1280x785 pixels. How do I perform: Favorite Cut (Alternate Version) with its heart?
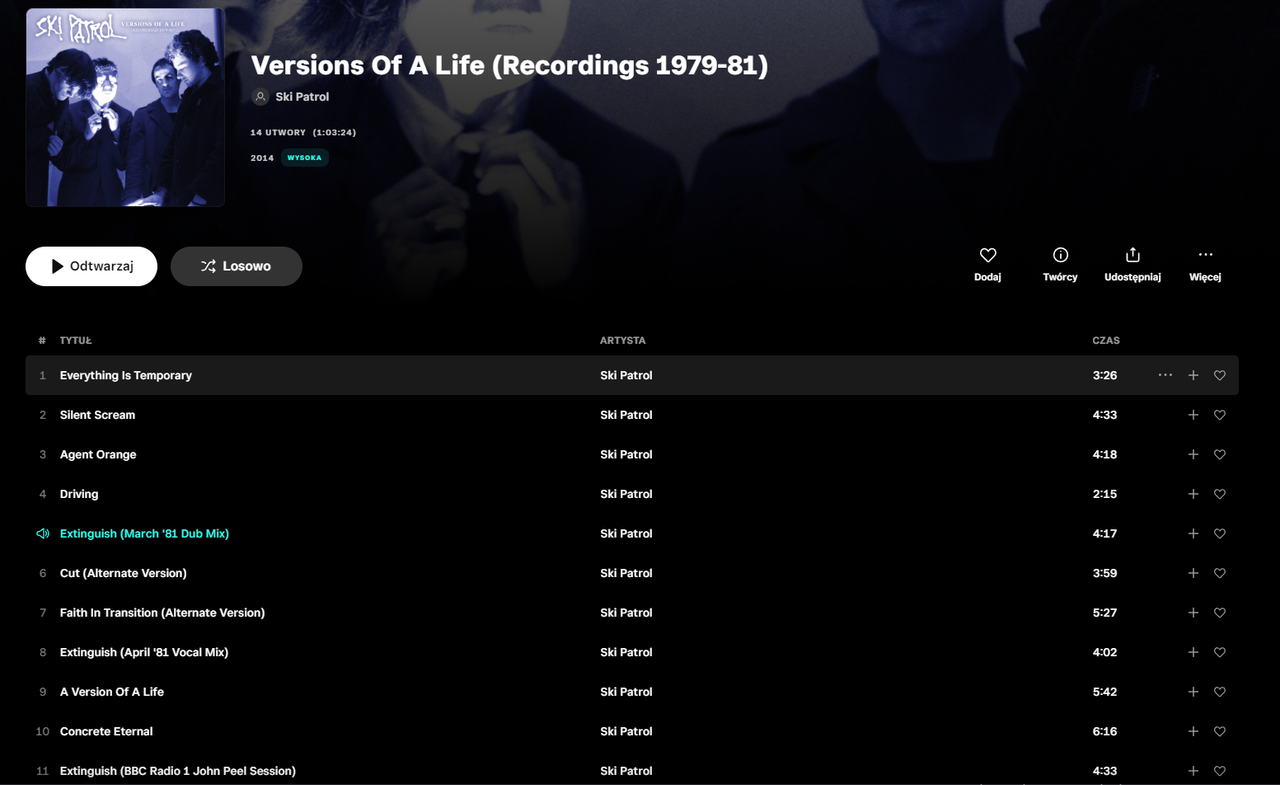[x=1220, y=573]
